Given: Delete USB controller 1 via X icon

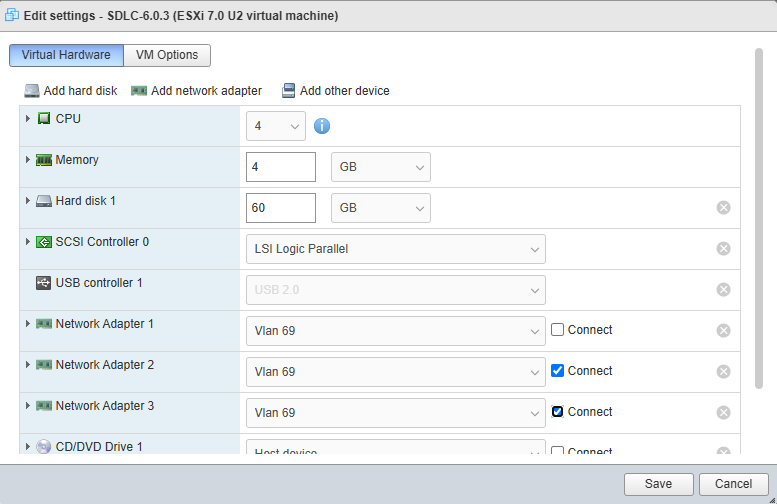Looking at the screenshot, I should pos(723,290).
